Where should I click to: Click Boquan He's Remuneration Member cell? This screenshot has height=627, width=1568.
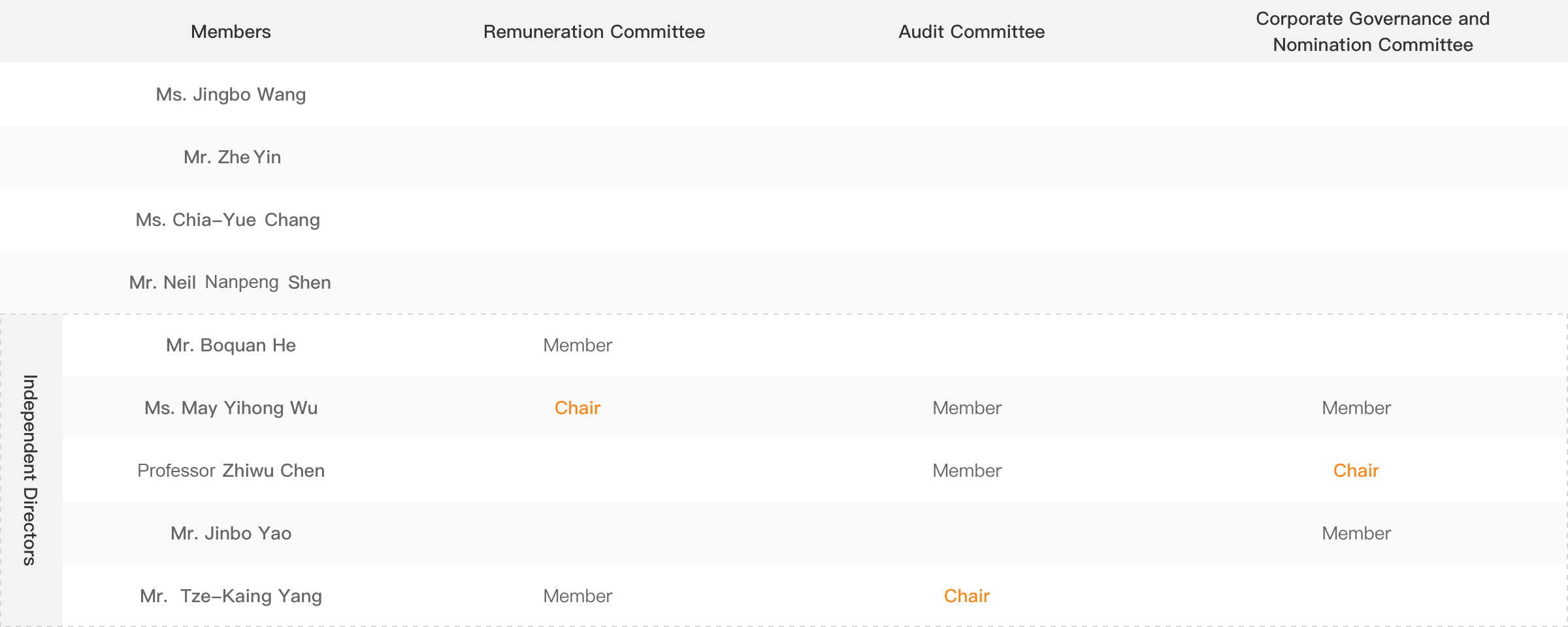578,345
